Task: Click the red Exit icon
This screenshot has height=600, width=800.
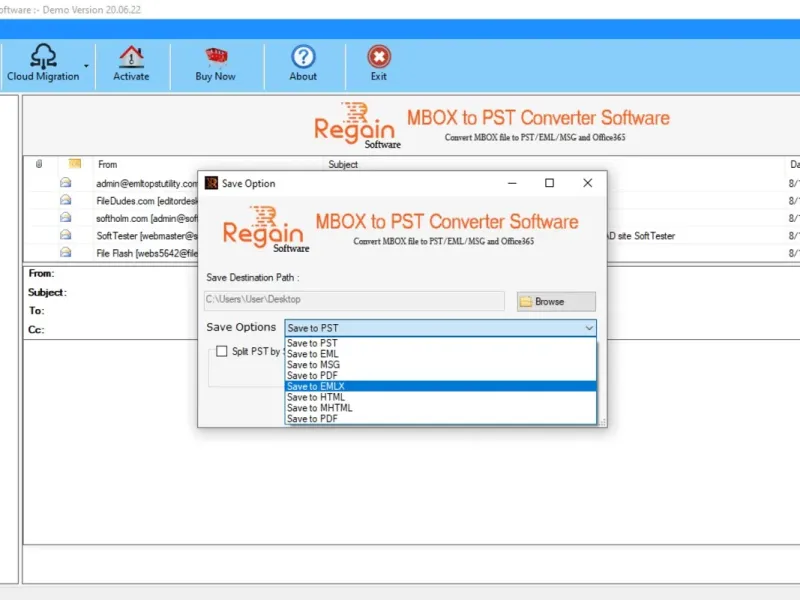Action: (x=379, y=57)
